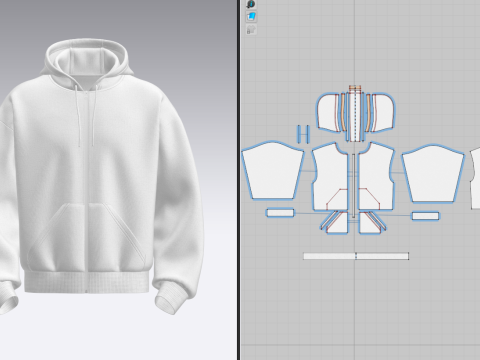Select the right hood side pattern piece
Viewport: 480px width, 360px height.
(383, 112)
